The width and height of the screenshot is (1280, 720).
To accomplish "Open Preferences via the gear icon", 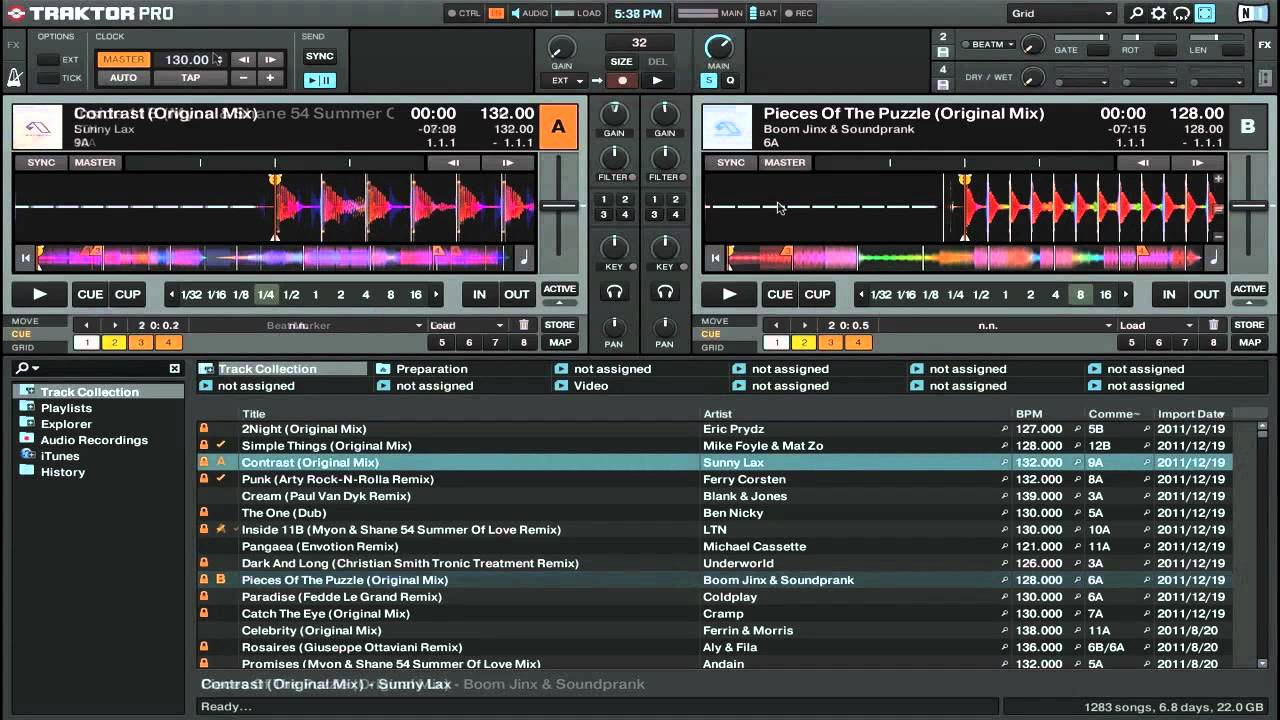I will coord(1159,13).
